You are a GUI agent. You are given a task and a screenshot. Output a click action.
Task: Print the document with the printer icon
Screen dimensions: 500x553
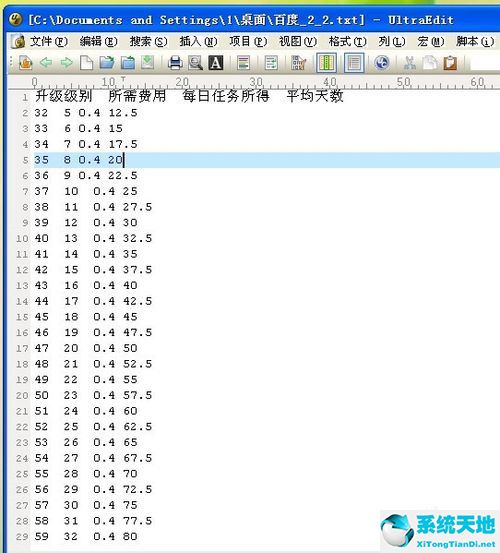[x=175, y=63]
